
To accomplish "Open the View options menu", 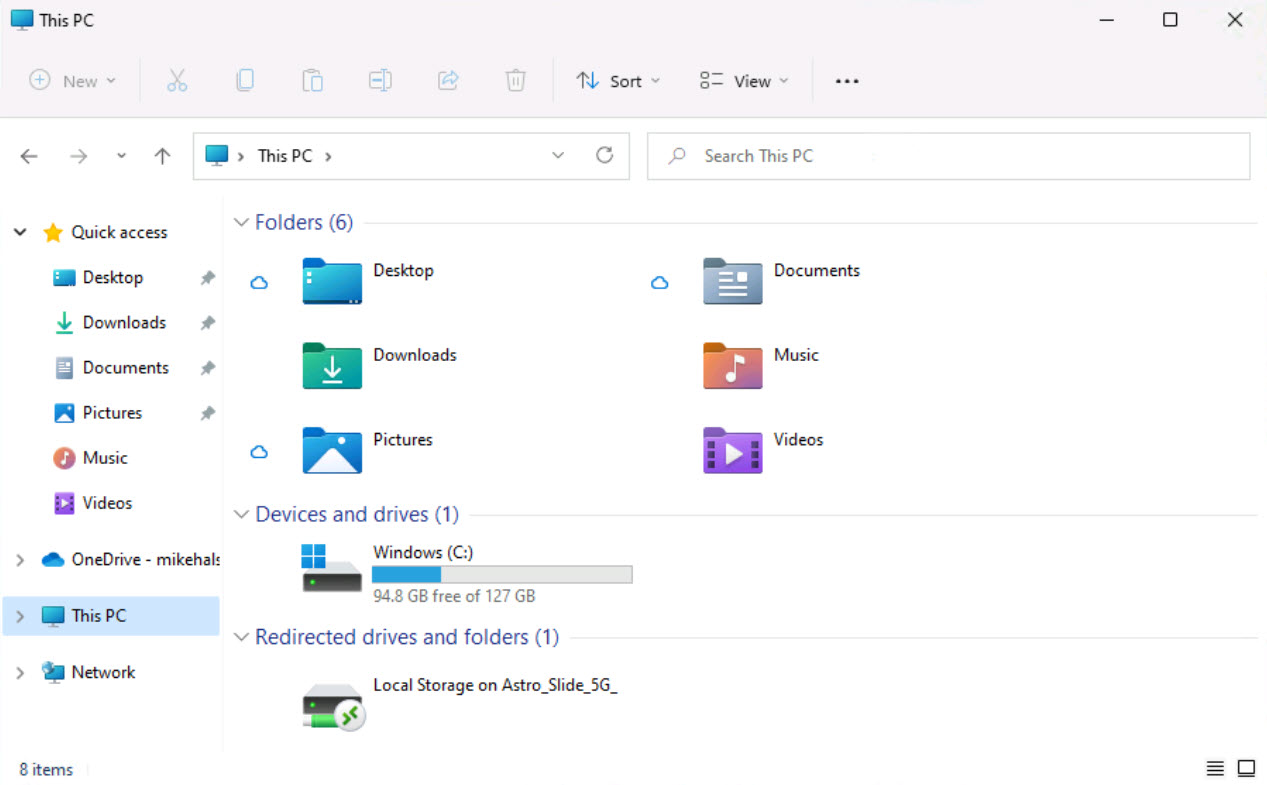I will click(x=744, y=81).
